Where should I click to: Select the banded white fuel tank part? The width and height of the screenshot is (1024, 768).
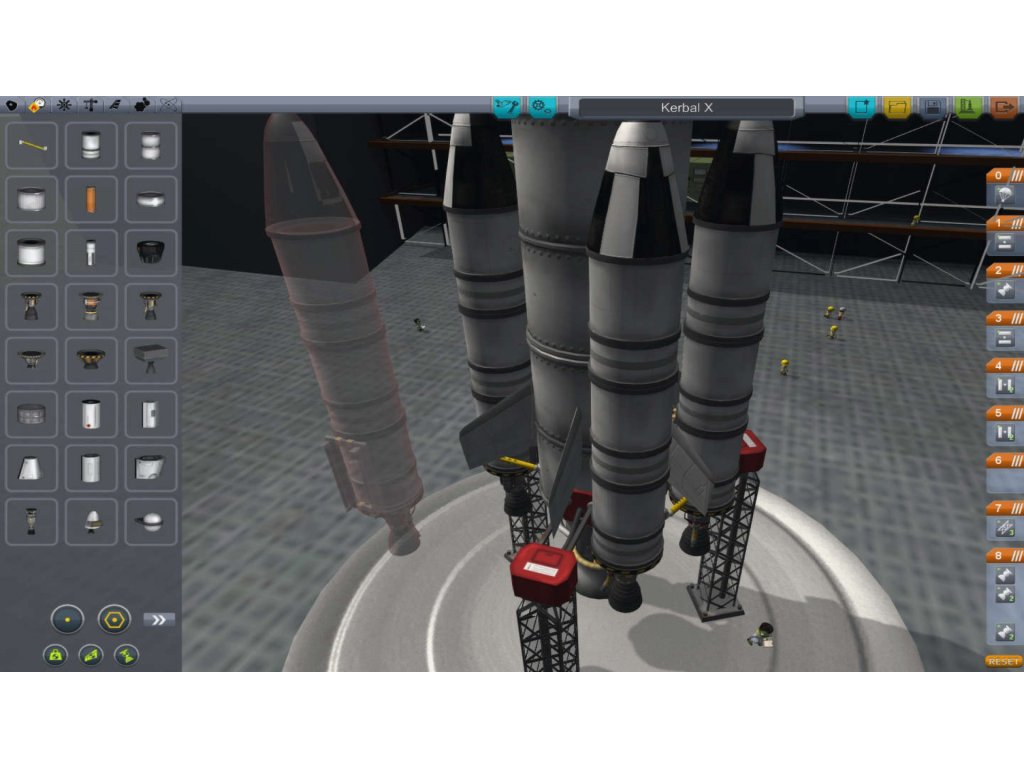pyautogui.click(x=91, y=145)
